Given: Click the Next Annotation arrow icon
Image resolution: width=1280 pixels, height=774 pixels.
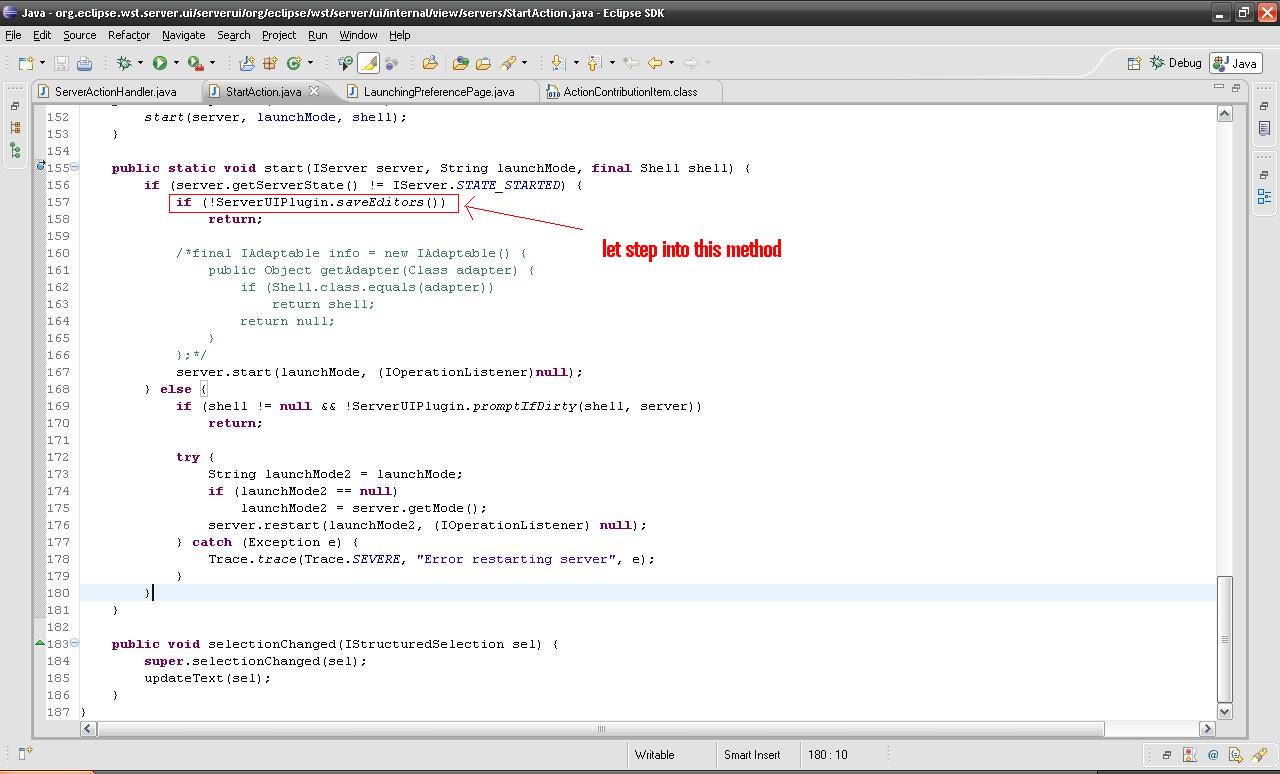Looking at the screenshot, I should coord(559,63).
